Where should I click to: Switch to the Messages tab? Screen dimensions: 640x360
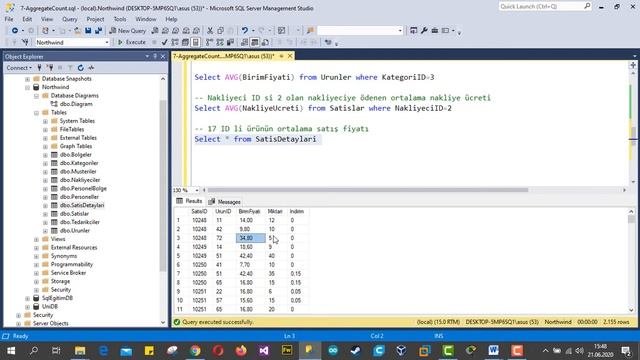click(x=224, y=202)
